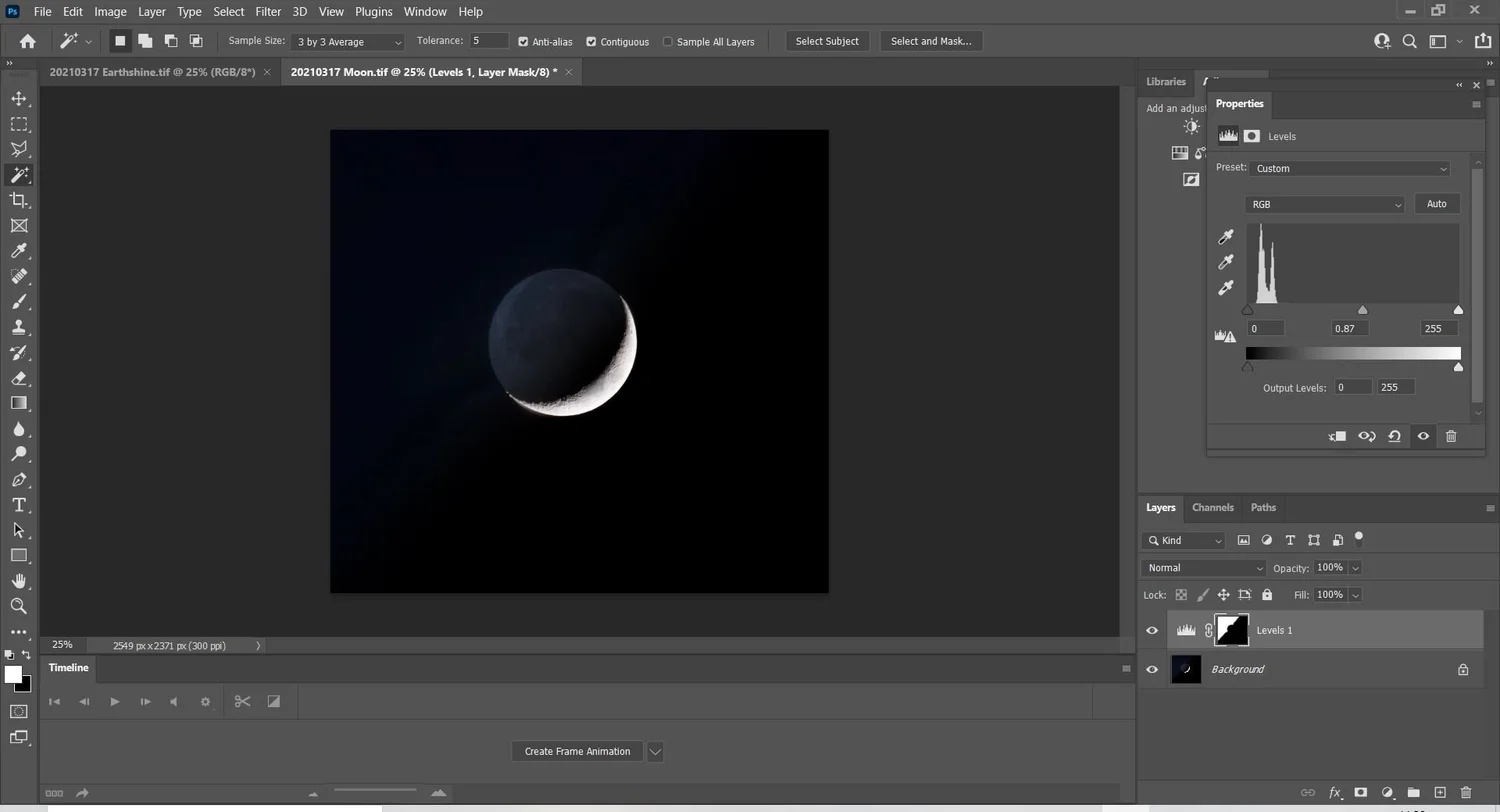
Task: Change the RGB channel dropdown
Action: (x=1325, y=204)
